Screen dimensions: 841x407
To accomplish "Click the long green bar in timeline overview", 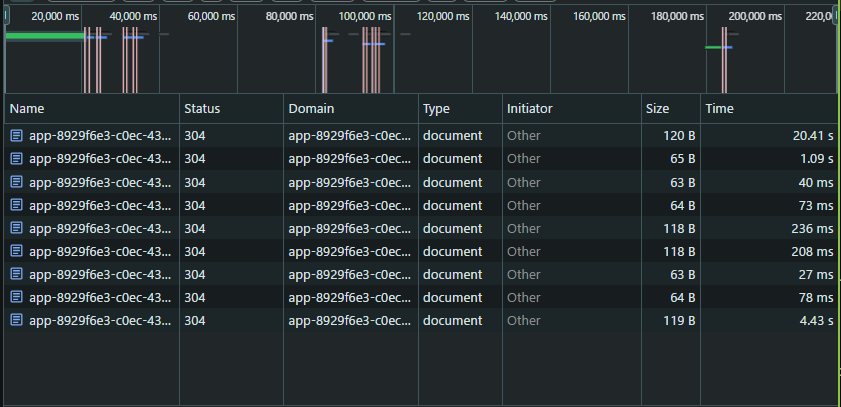I will pyautogui.click(x=45, y=36).
